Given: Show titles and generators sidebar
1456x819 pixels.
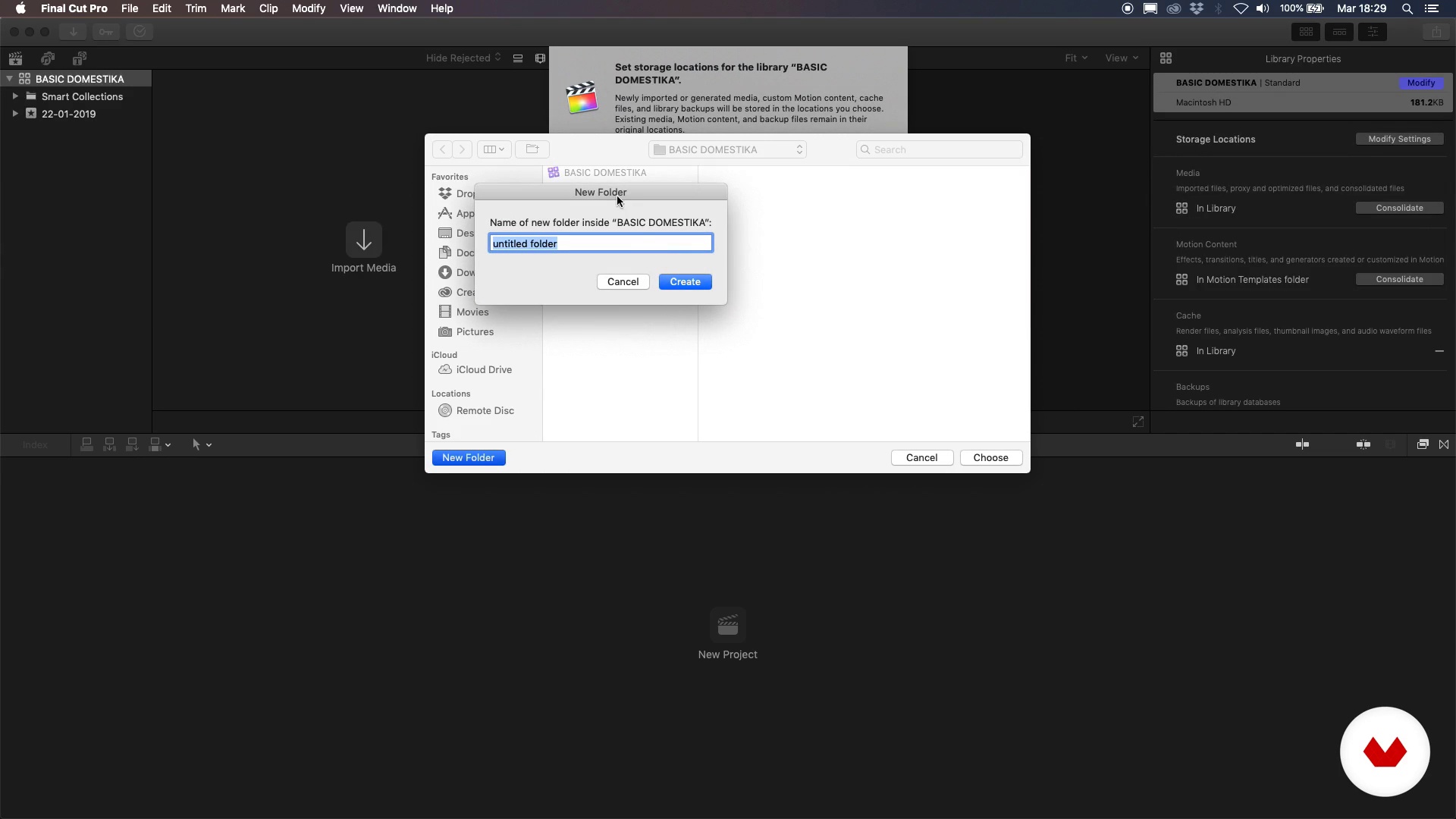Looking at the screenshot, I should [80, 58].
